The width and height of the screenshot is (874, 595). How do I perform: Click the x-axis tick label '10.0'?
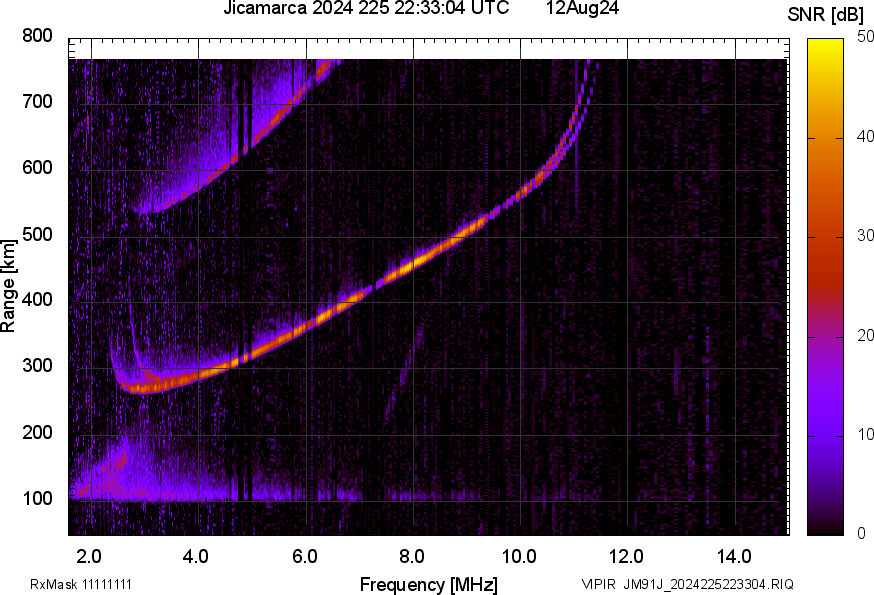519,556
